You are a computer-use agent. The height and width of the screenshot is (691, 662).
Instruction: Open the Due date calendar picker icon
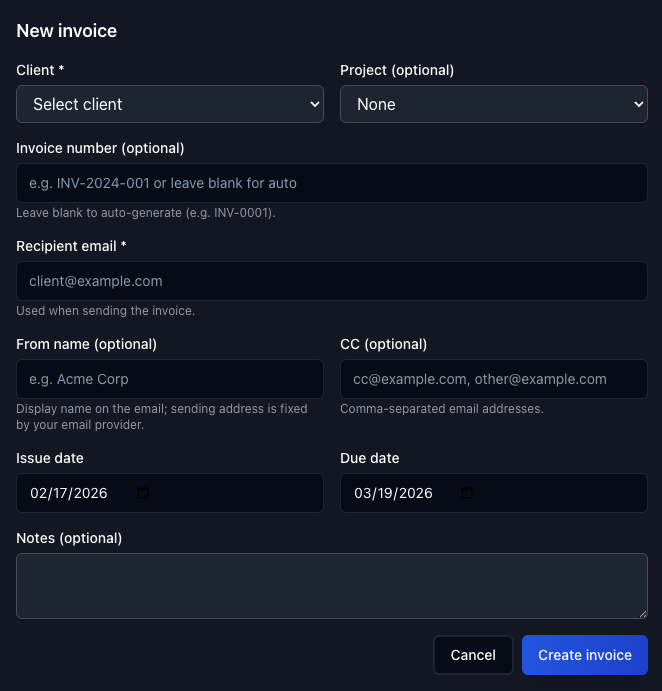(466, 493)
